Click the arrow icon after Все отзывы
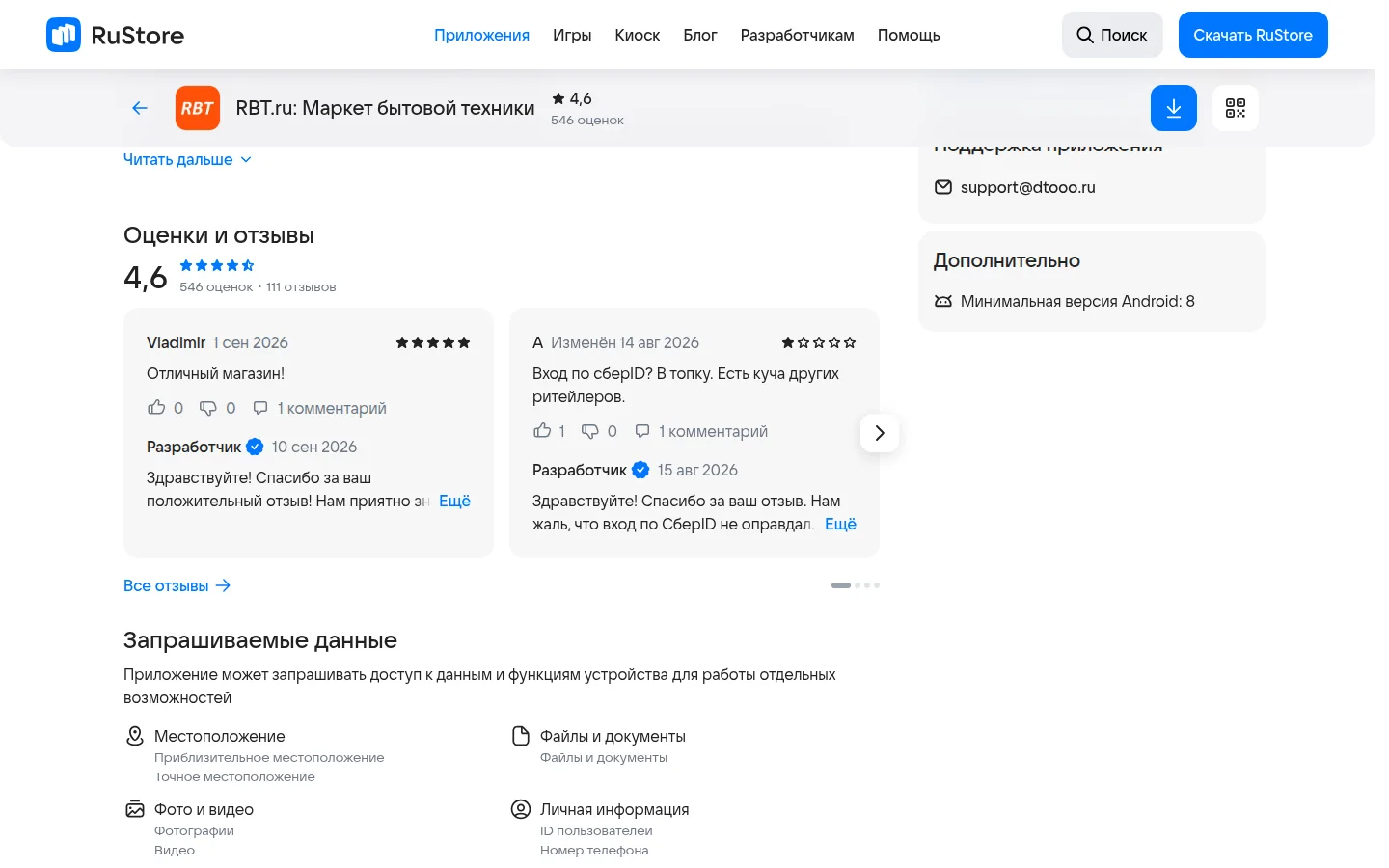The width and height of the screenshot is (1389, 868). click(223, 585)
